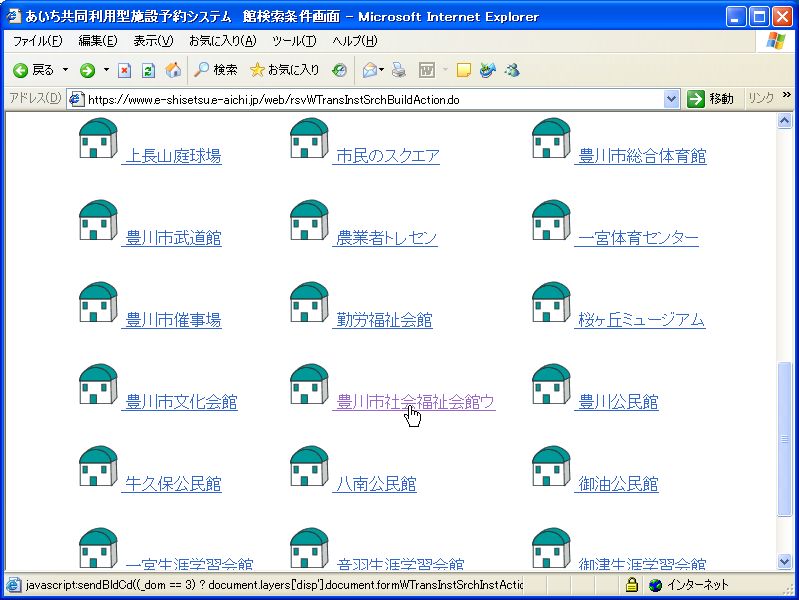The image size is (799, 600).
Task: Expand the address bar URL dropdown
Action: 672,99
